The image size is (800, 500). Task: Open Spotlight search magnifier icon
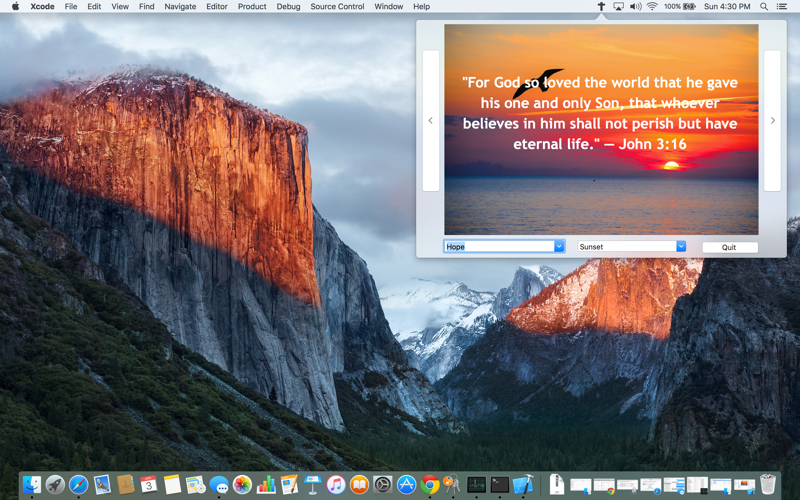[764, 7]
